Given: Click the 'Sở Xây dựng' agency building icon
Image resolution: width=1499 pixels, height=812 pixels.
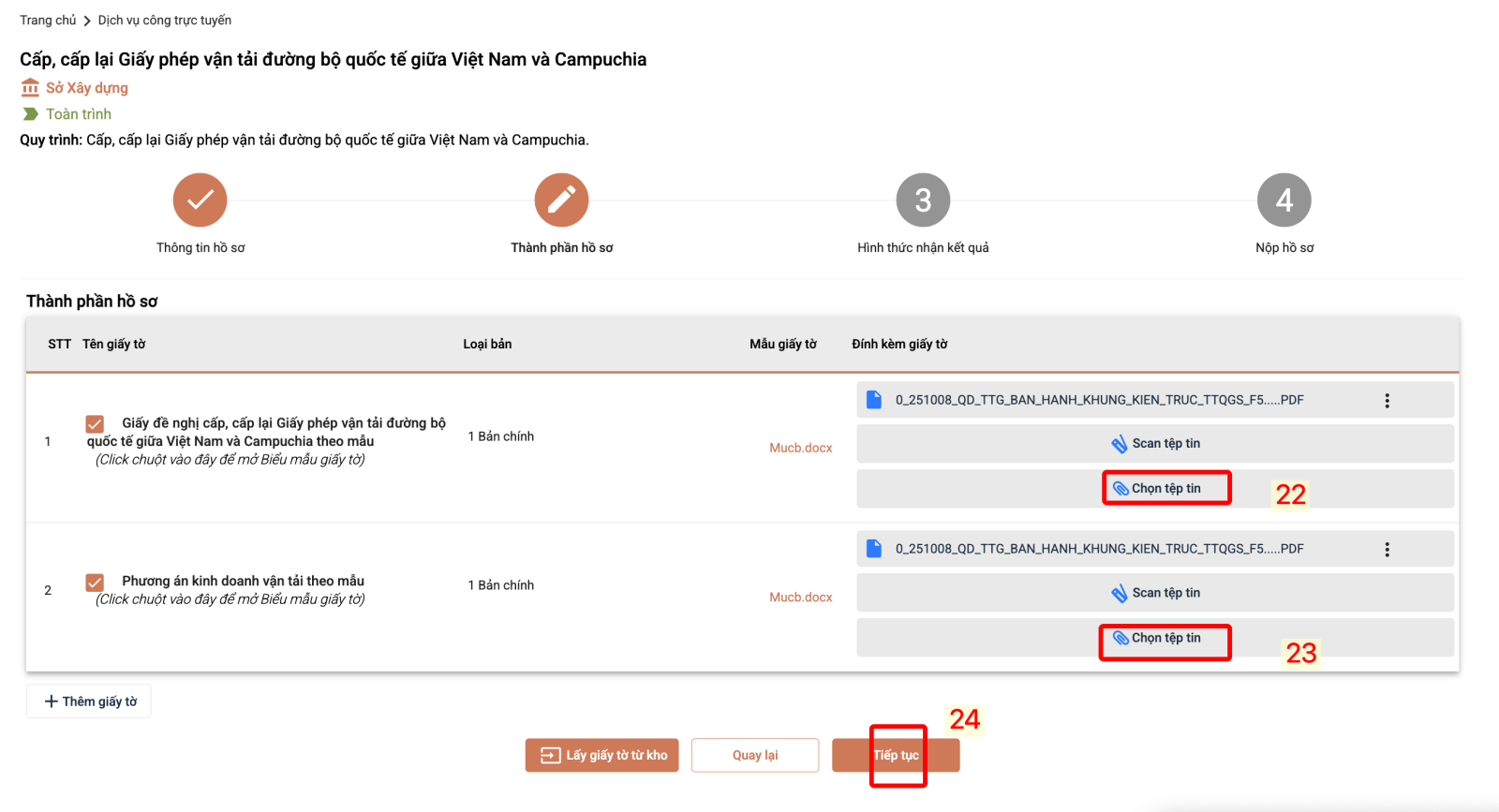Looking at the screenshot, I should coord(31,88).
